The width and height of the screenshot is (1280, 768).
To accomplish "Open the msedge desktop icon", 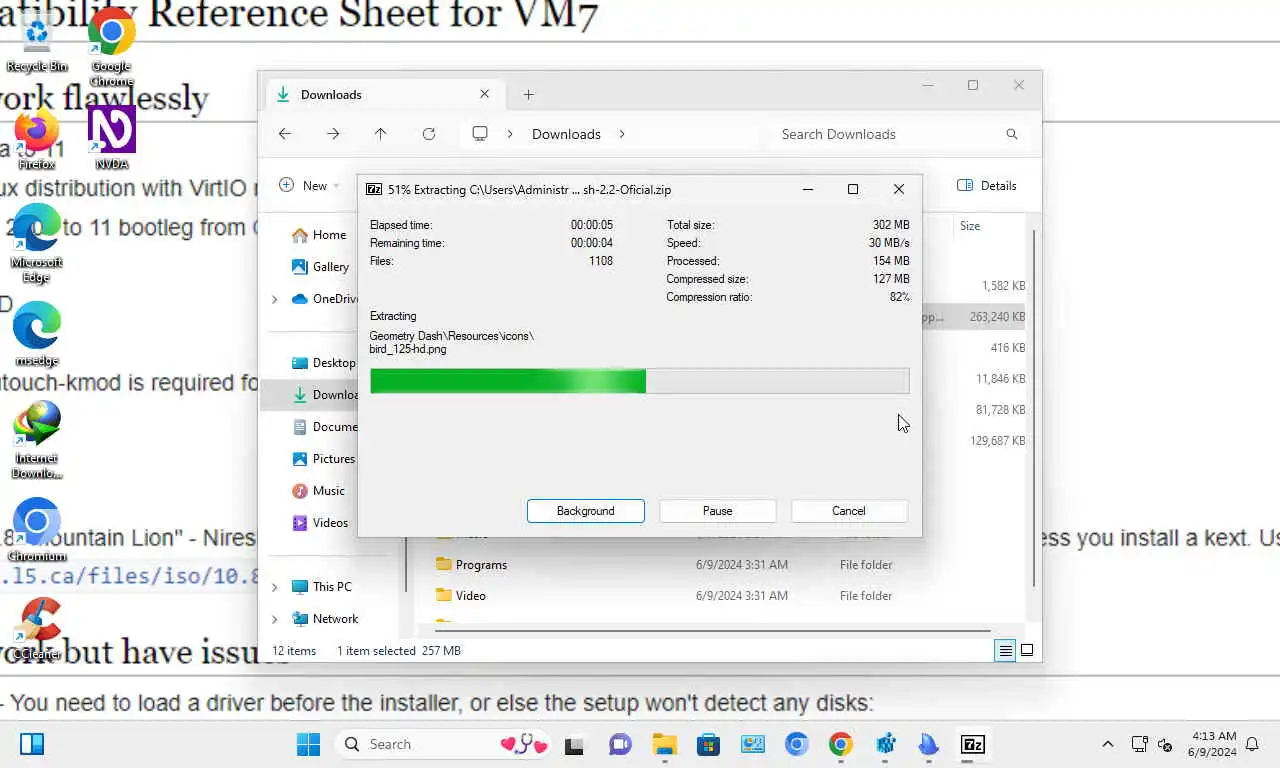I will tap(37, 334).
